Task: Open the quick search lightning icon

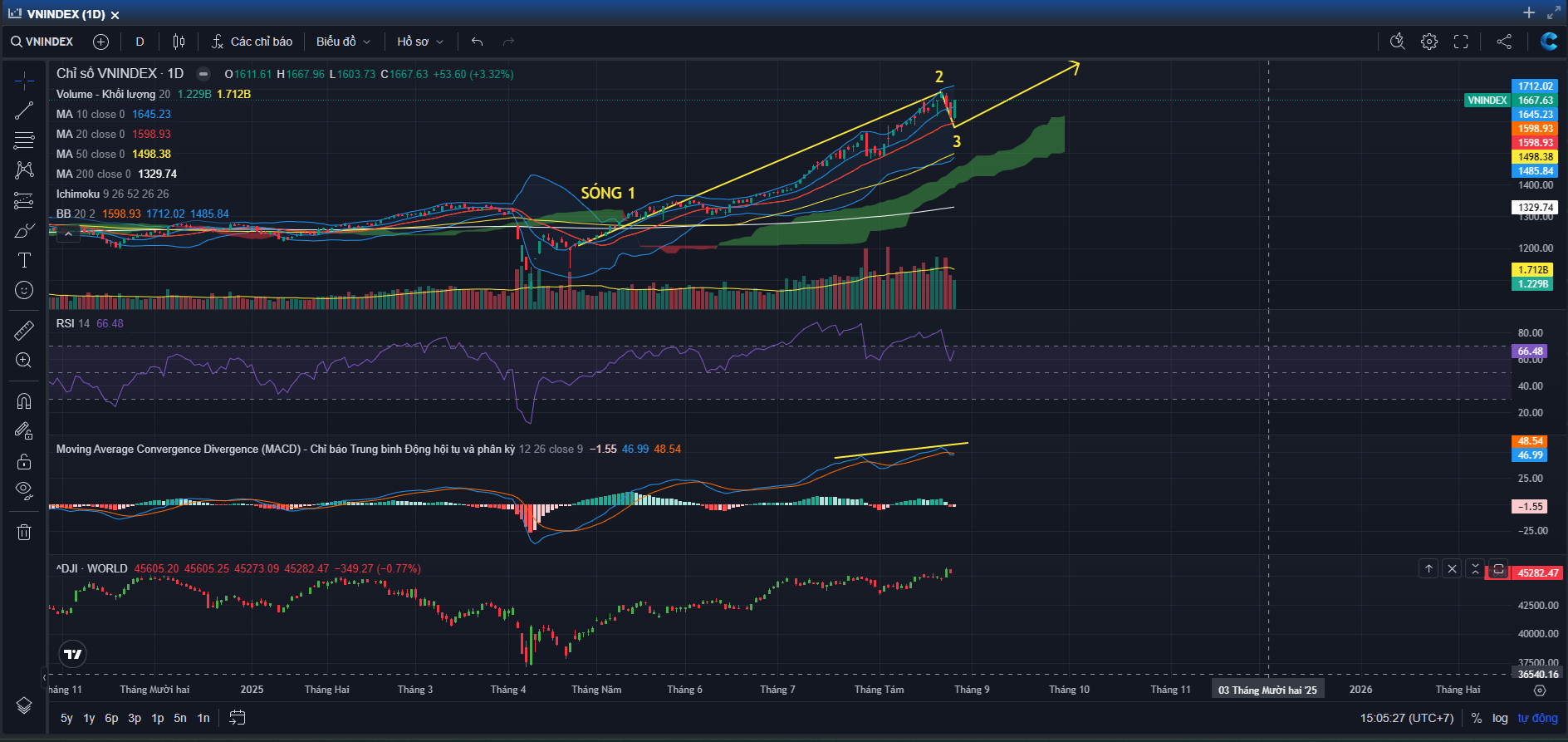Action: click(x=1398, y=42)
